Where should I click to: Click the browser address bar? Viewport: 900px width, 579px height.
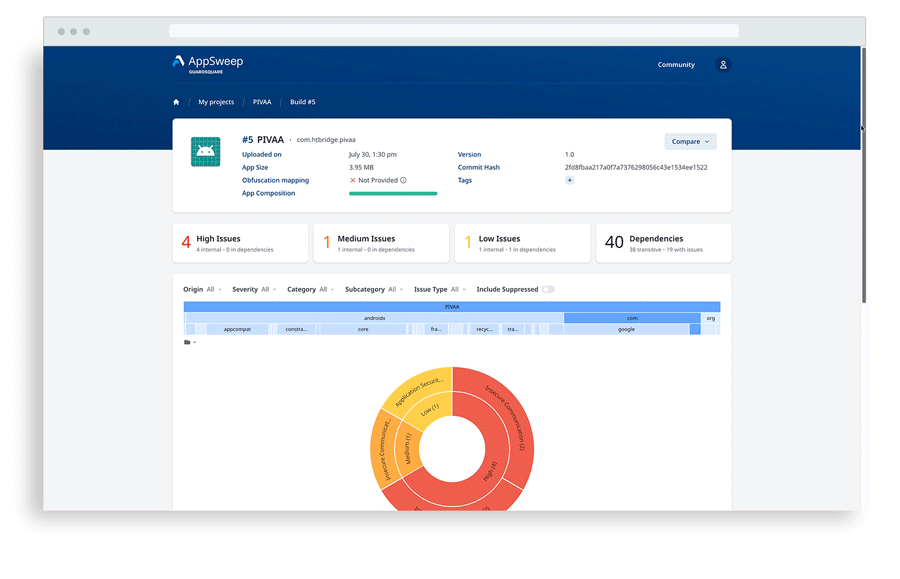453,31
